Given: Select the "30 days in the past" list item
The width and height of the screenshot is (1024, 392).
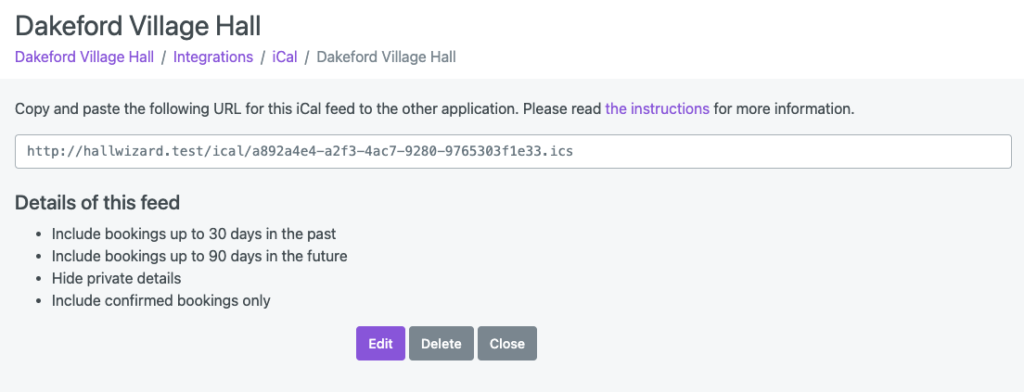Looking at the screenshot, I should [194, 233].
